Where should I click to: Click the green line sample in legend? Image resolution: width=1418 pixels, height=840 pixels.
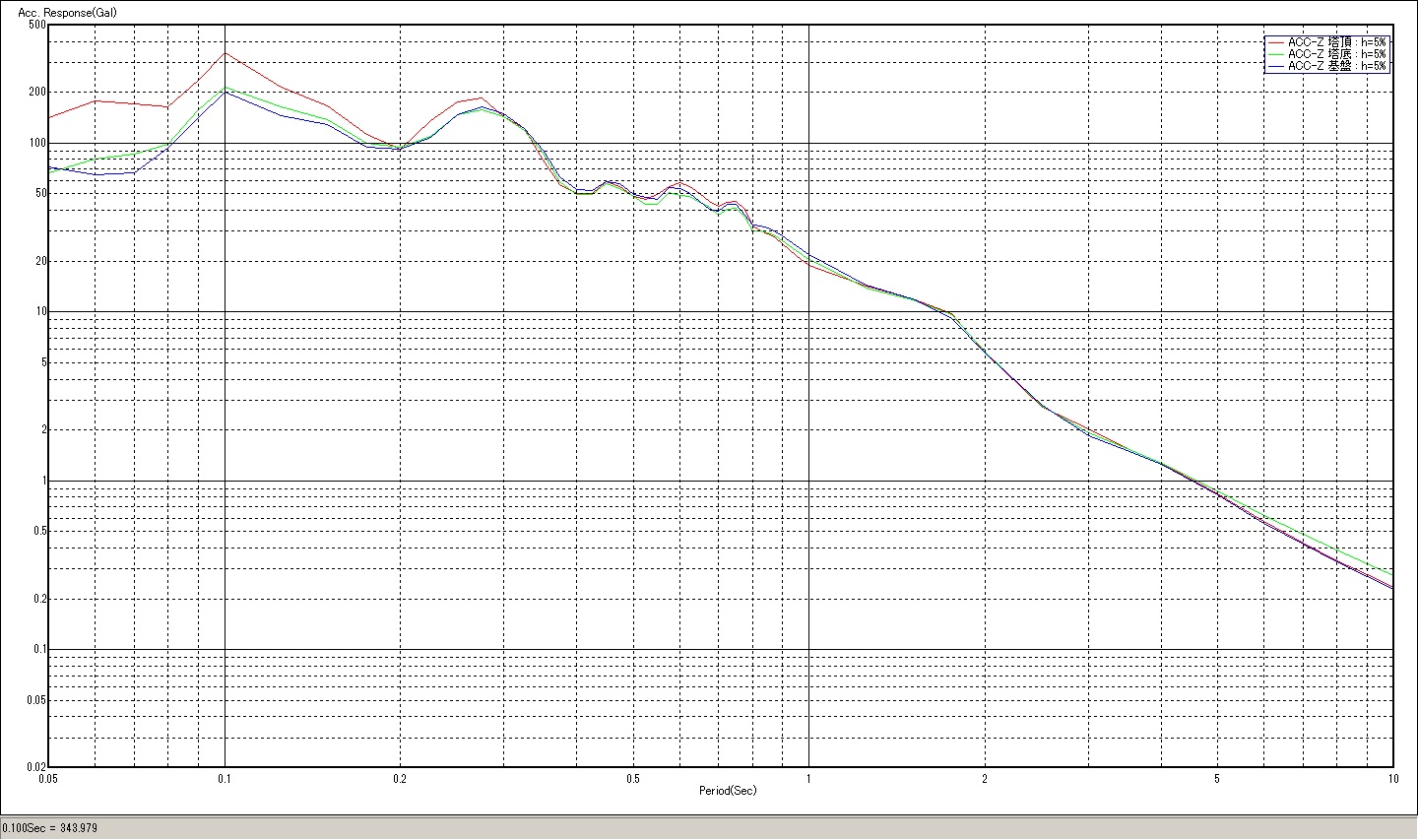[x=1277, y=54]
